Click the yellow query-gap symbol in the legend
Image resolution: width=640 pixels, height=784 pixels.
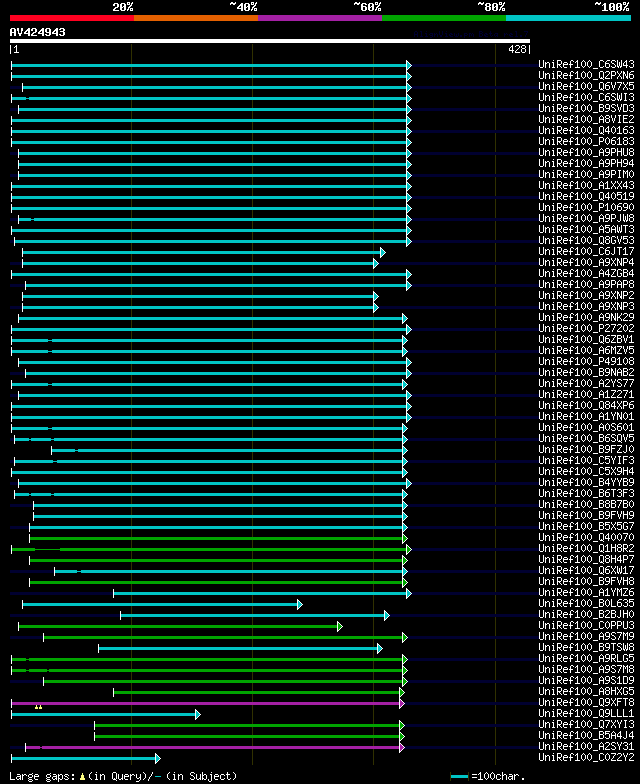(x=82, y=777)
